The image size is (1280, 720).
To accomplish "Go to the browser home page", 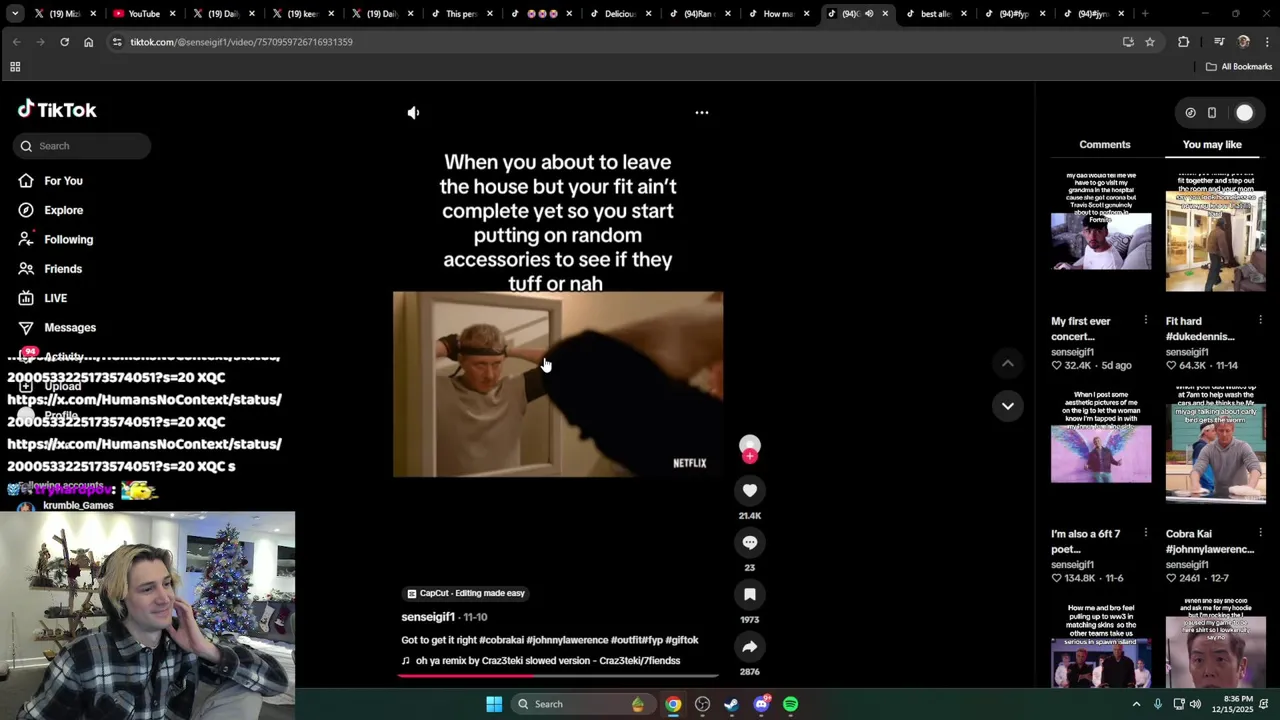I will click(88, 42).
